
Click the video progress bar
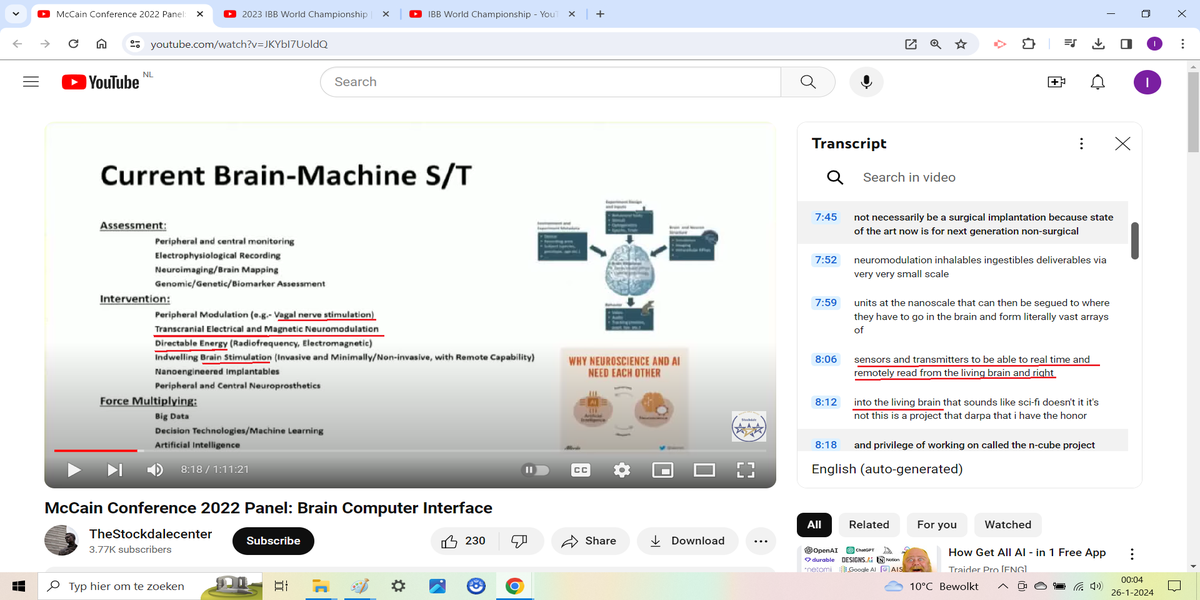[x=400, y=451]
